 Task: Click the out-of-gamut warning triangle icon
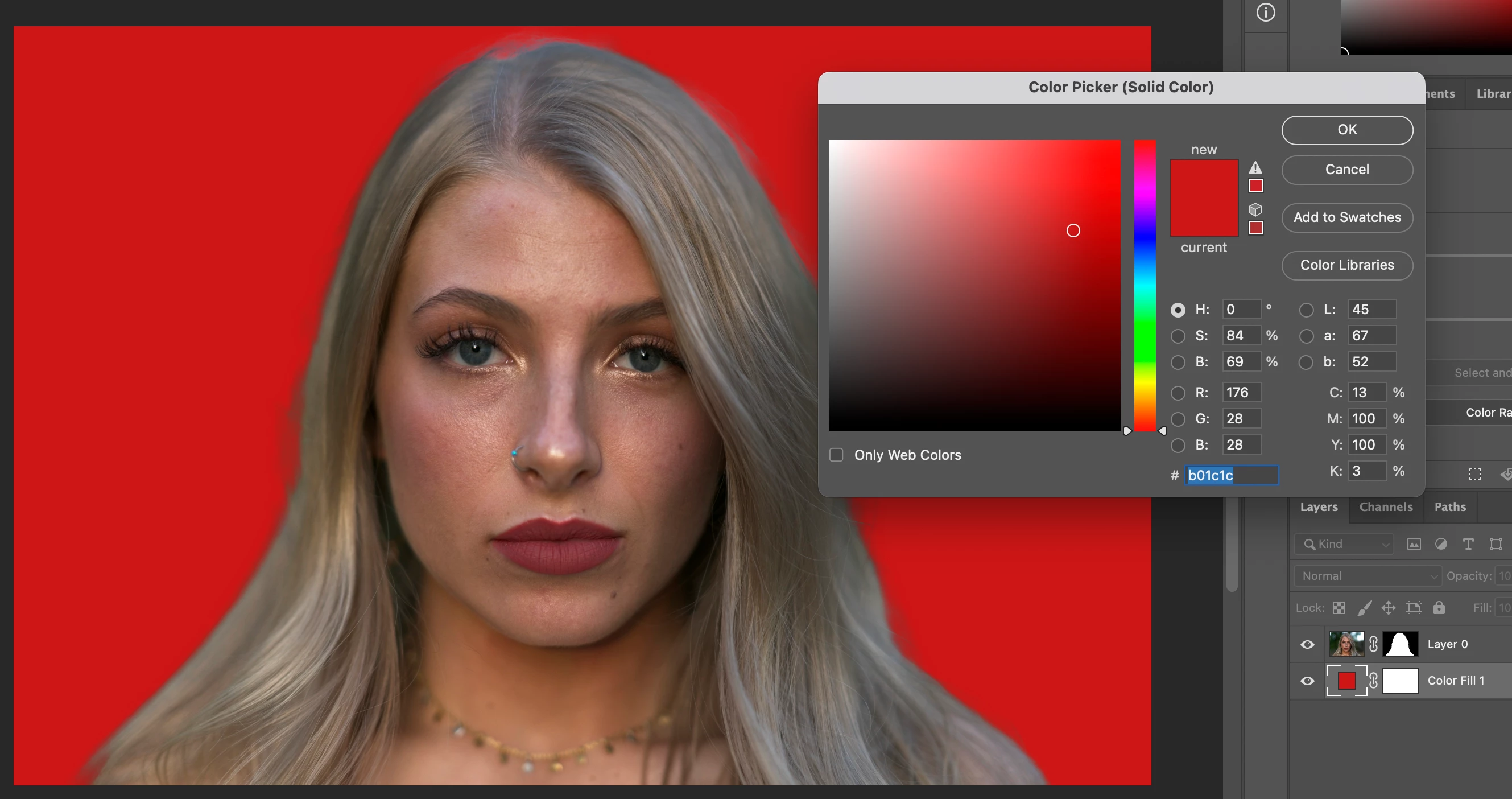1255,168
